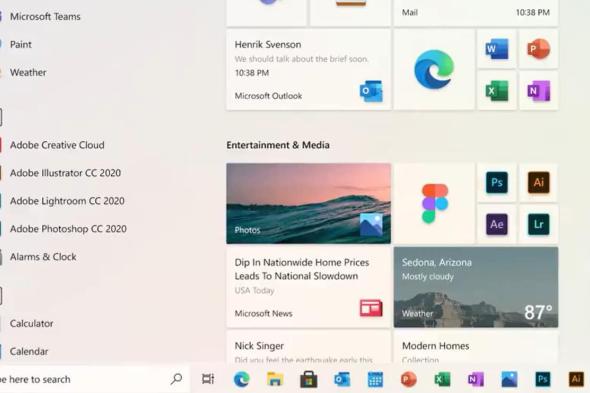The image size is (590, 393).
Task: Click the magnifier icon in taskbar search
Action: click(x=176, y=379)
